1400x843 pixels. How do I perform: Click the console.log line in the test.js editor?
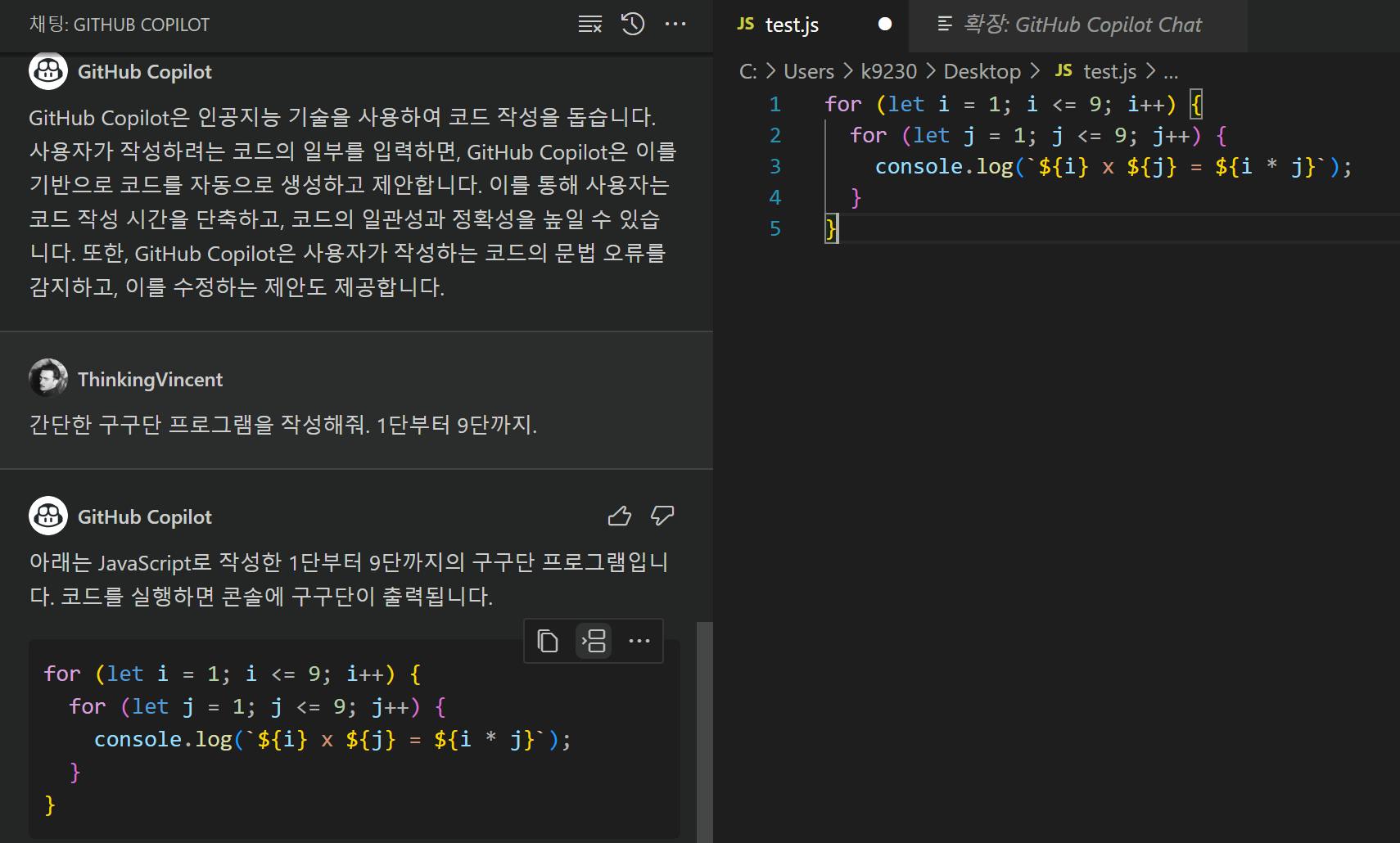[x=1113, y=167]
